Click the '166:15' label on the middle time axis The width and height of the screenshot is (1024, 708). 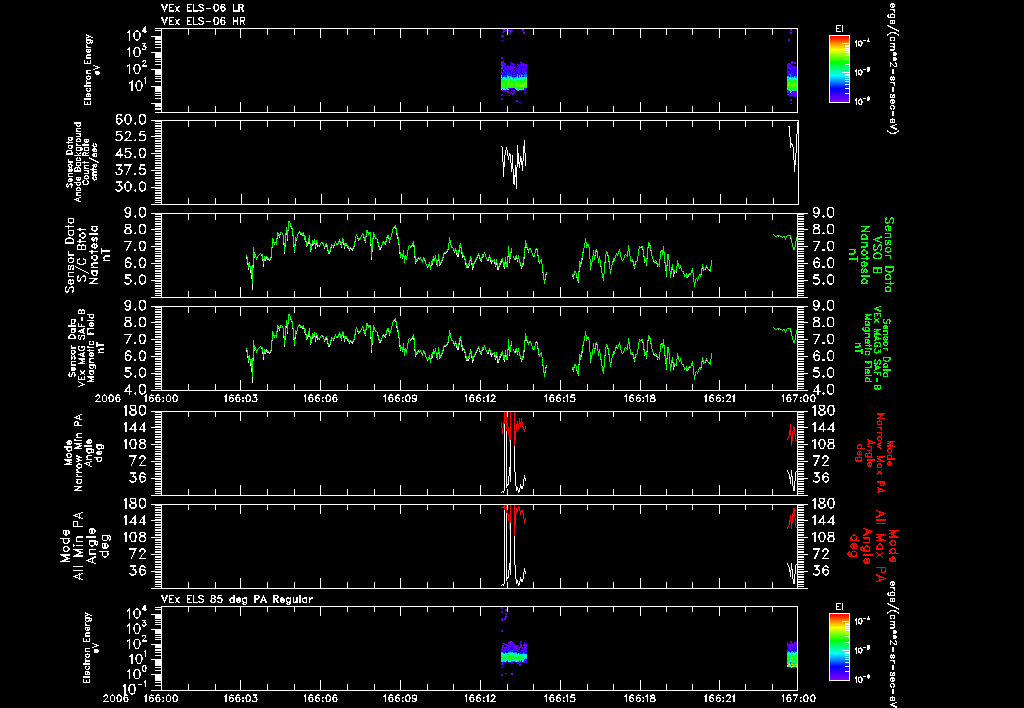560,398
